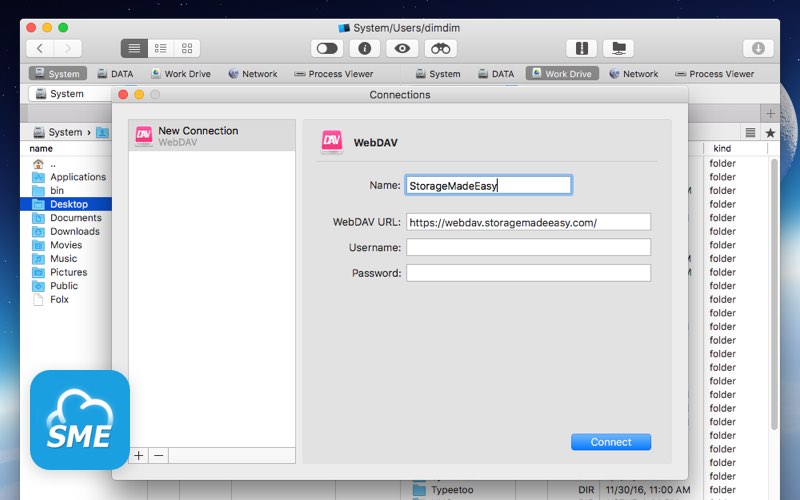Open the Get Info toolbar icon
The height and width of the screenshot is (500, 800).
364,48
